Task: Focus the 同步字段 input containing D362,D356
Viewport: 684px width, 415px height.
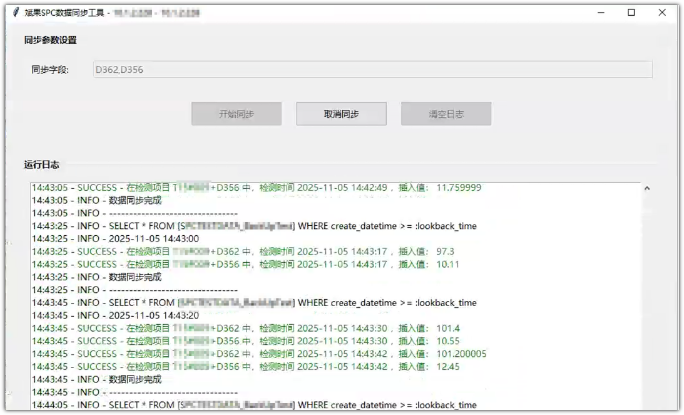Action: click(x=371, y=70)
